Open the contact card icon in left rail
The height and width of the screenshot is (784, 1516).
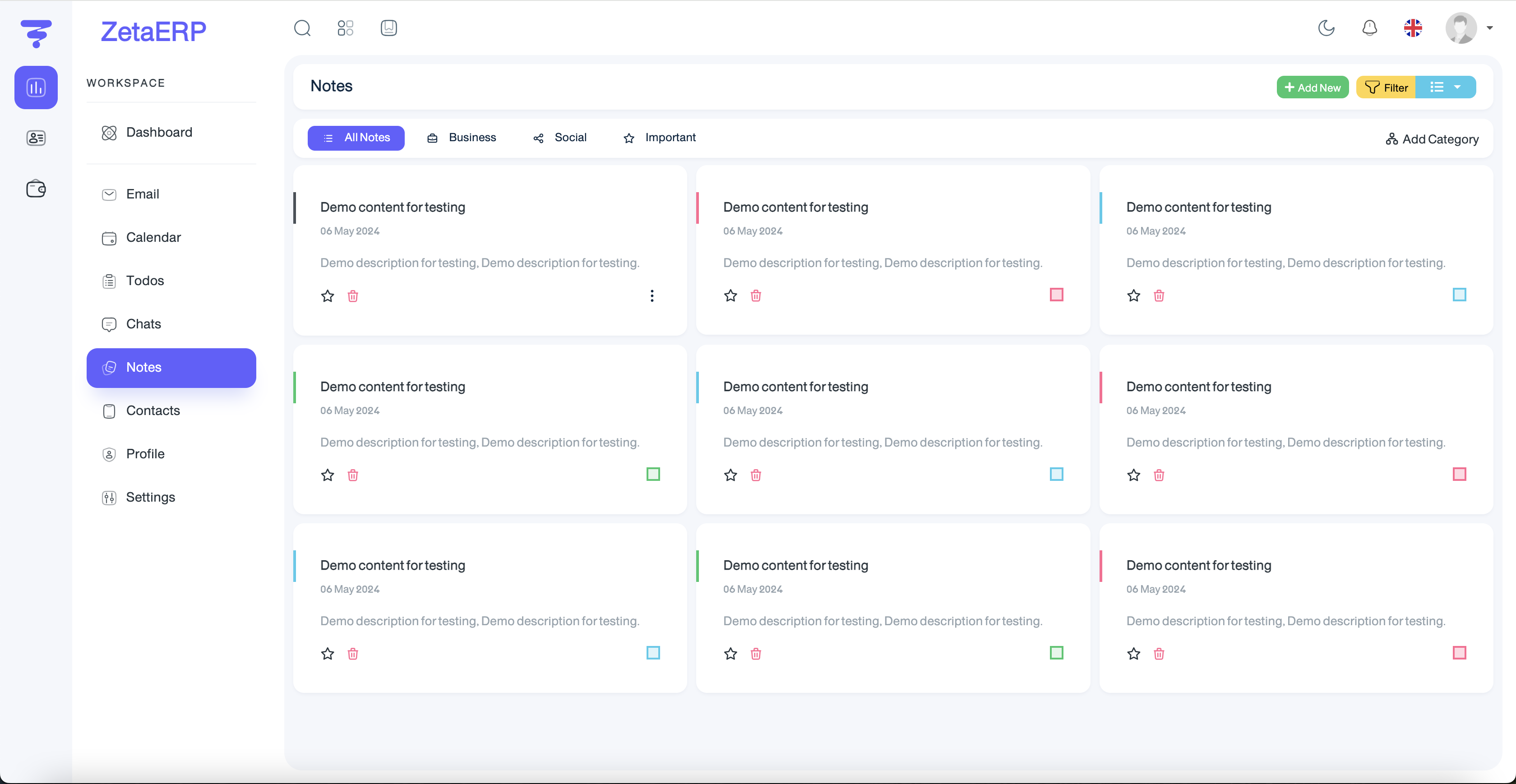[x=36, y=138]
